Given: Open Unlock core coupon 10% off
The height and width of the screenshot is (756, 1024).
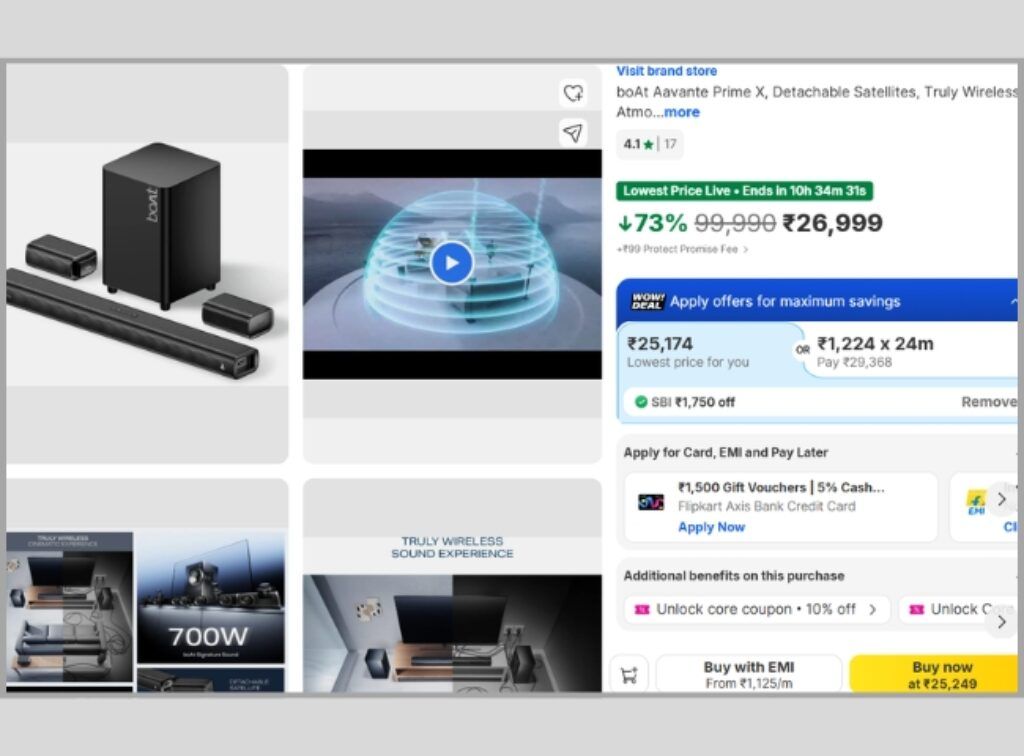Looking at the screenshot, I should pyautogui.click(x=757, y=609).
